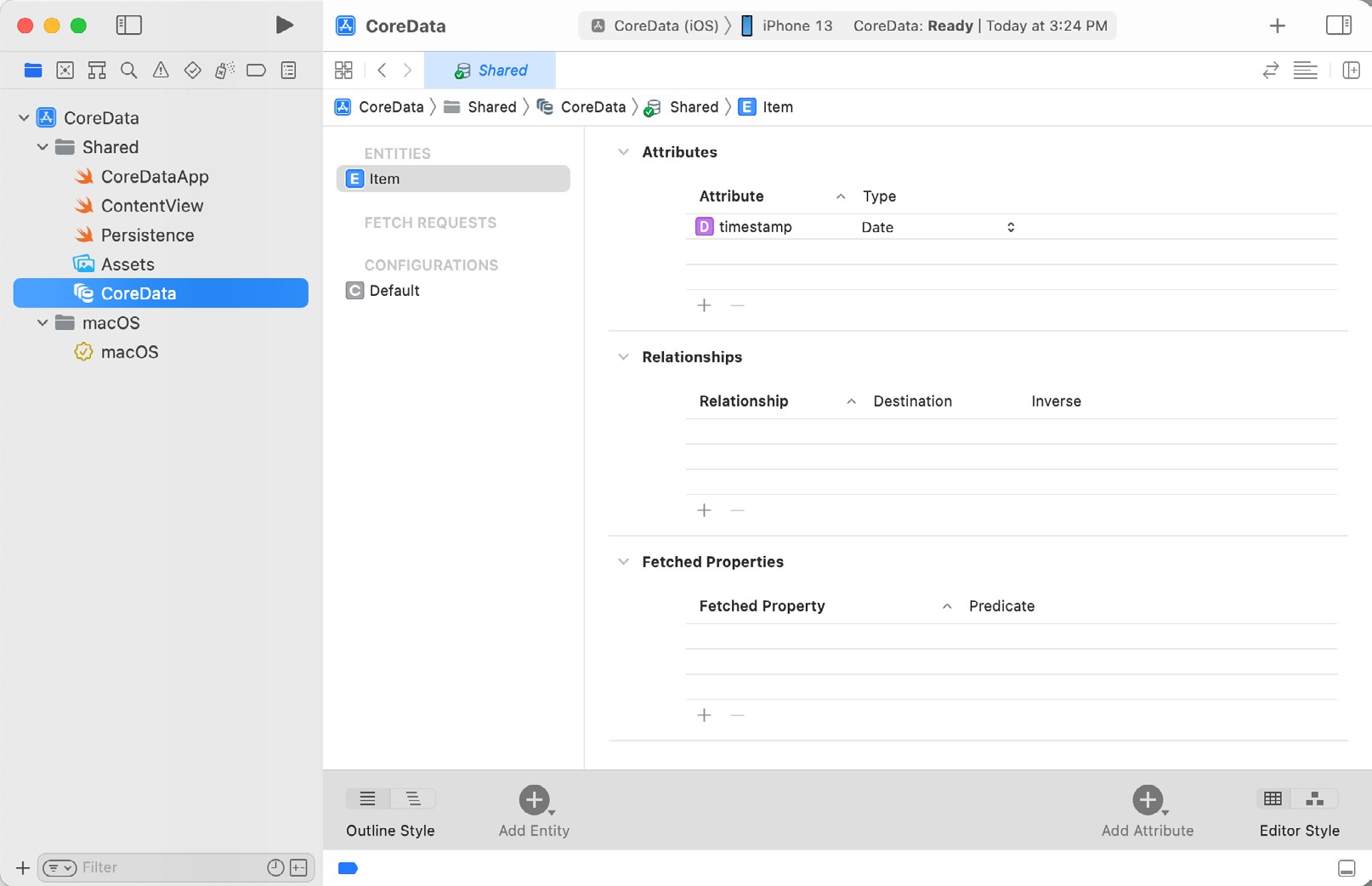
Task: Select the Item entity
Action: pos(453,179)
